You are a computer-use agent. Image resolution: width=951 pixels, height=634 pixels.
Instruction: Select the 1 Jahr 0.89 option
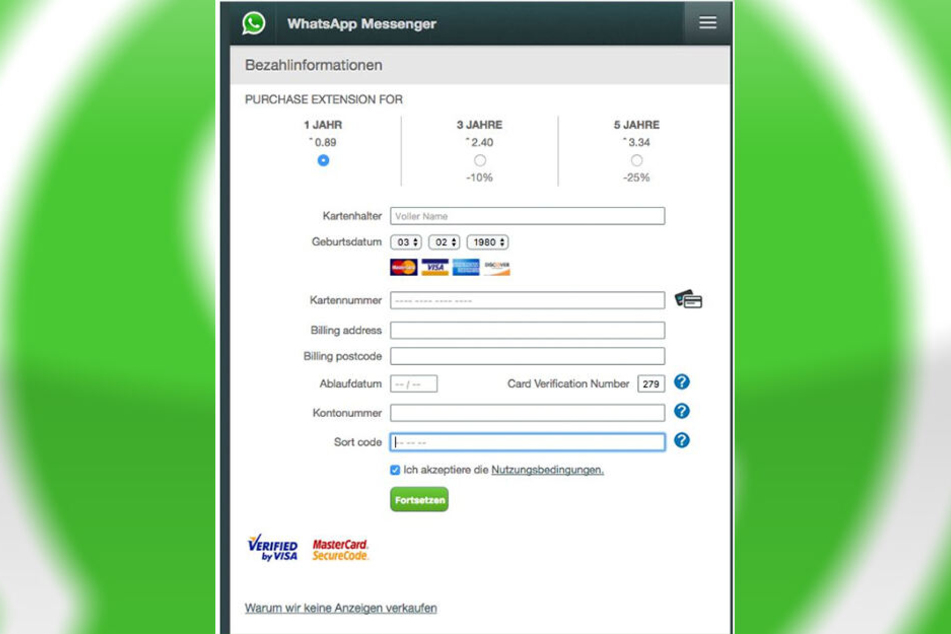323,160
